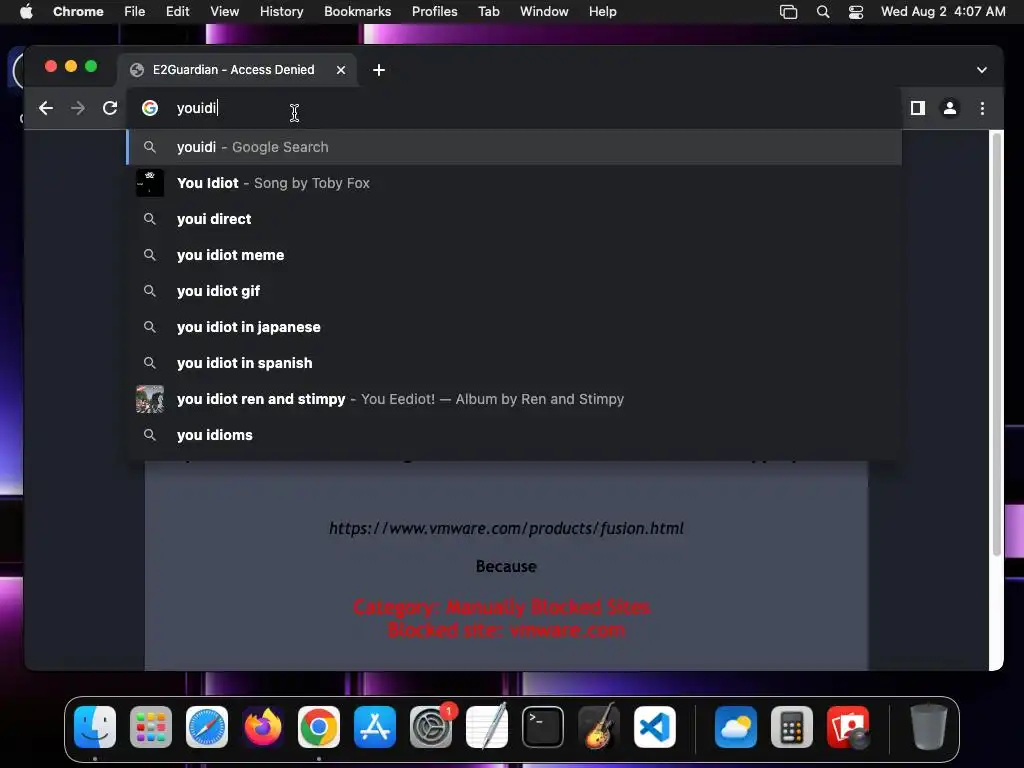Screen dimensions: 1024x768
Task: Open the Tab menu
Action: pyautogui.click(x=488, y=11)
